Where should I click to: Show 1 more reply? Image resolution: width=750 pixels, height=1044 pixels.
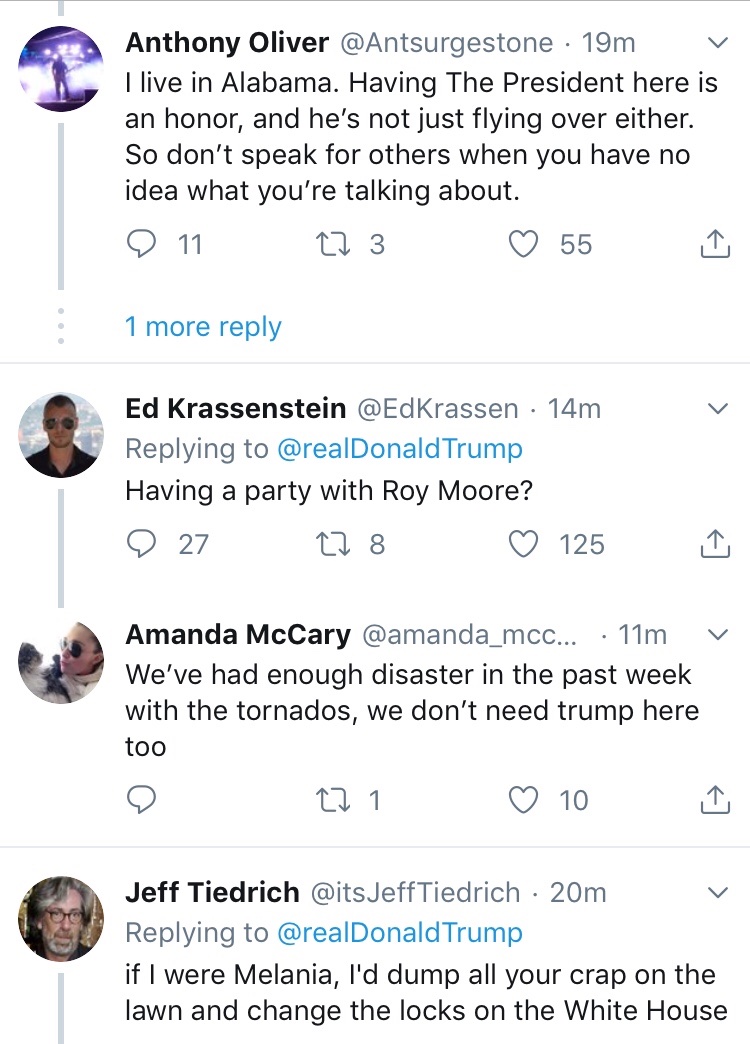pyautogui.click(x=203, y=327)
